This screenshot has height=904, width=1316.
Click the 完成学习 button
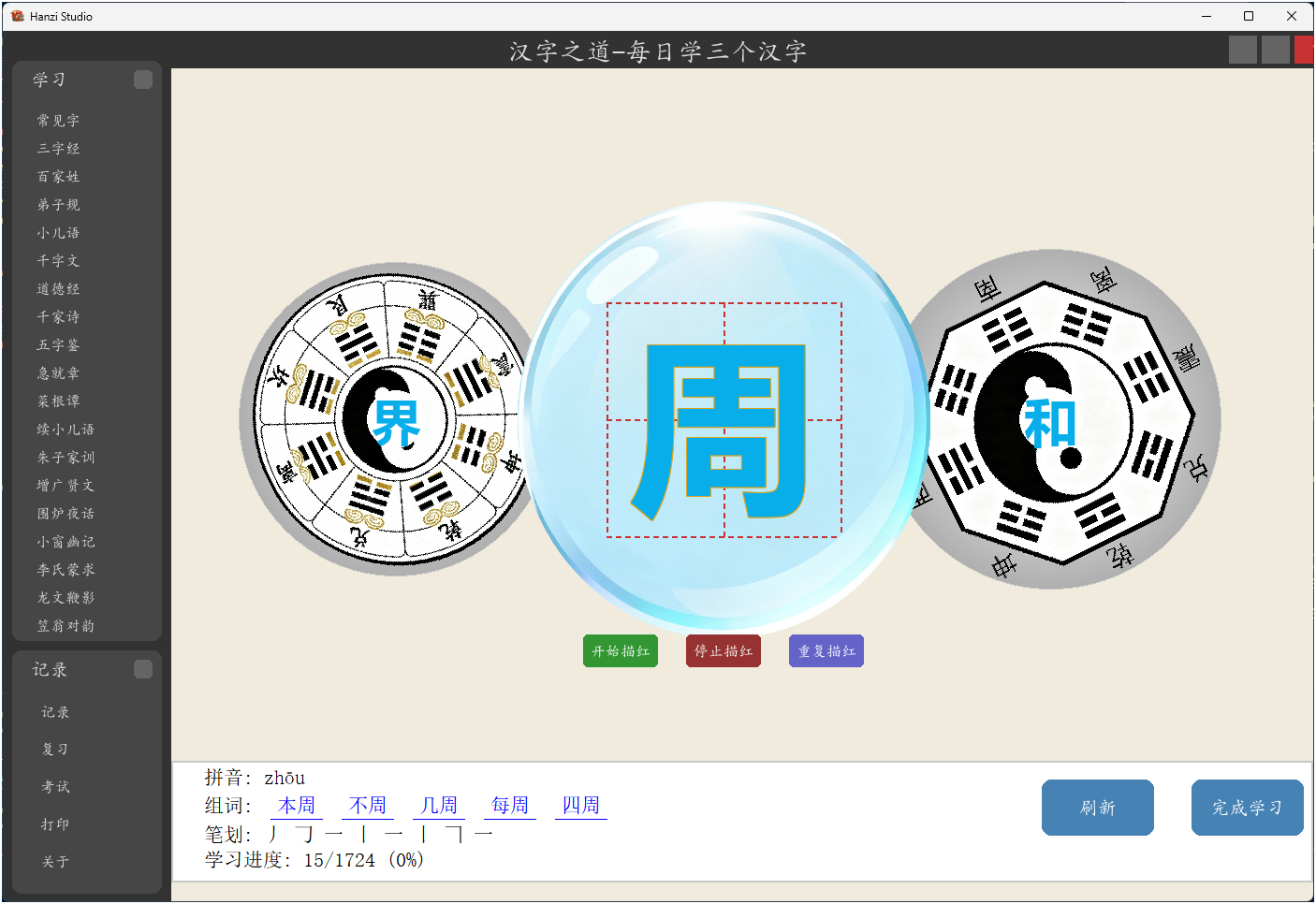tap(1247, 808)
